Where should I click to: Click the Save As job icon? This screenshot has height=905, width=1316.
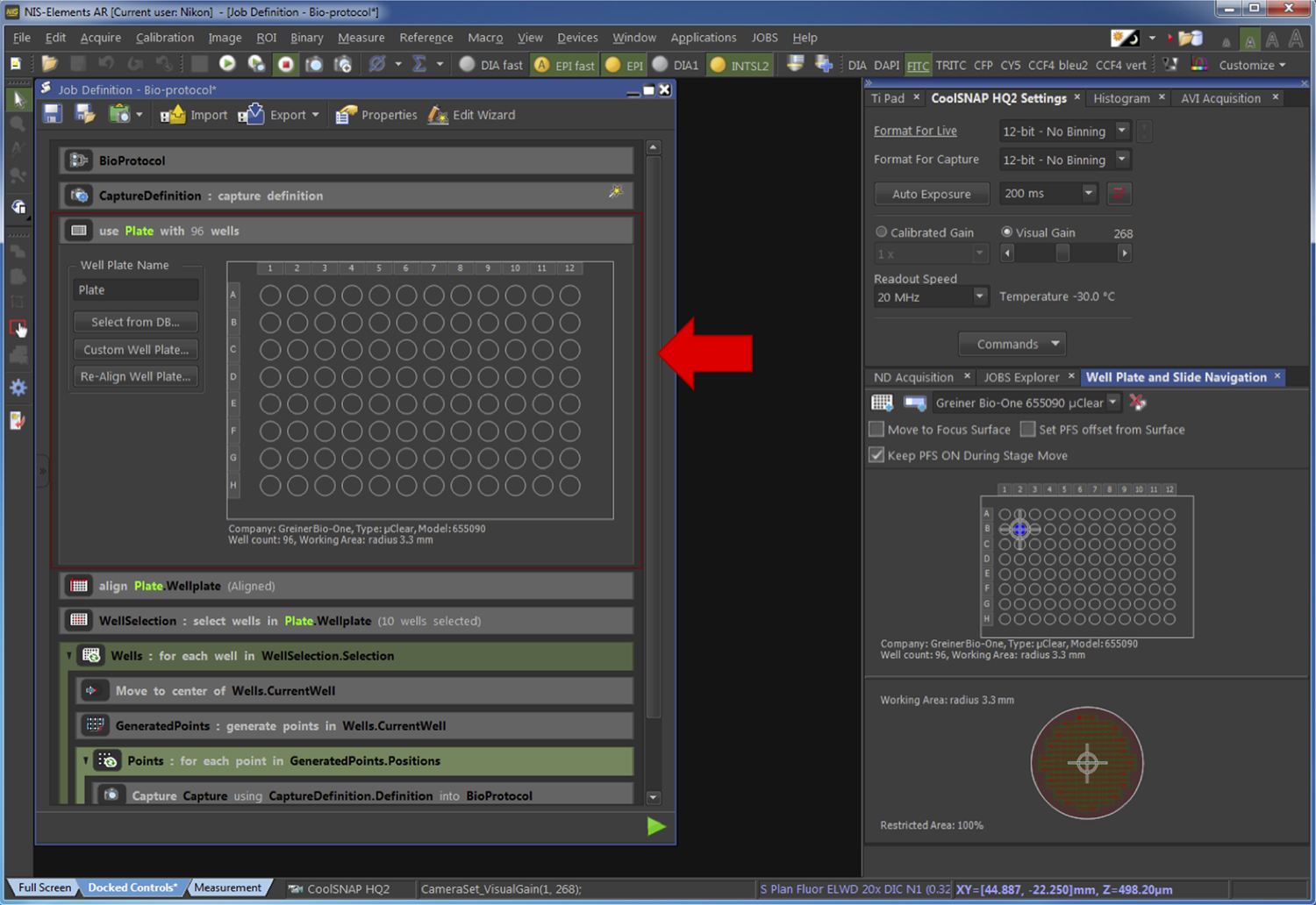(x=85, y=114)
